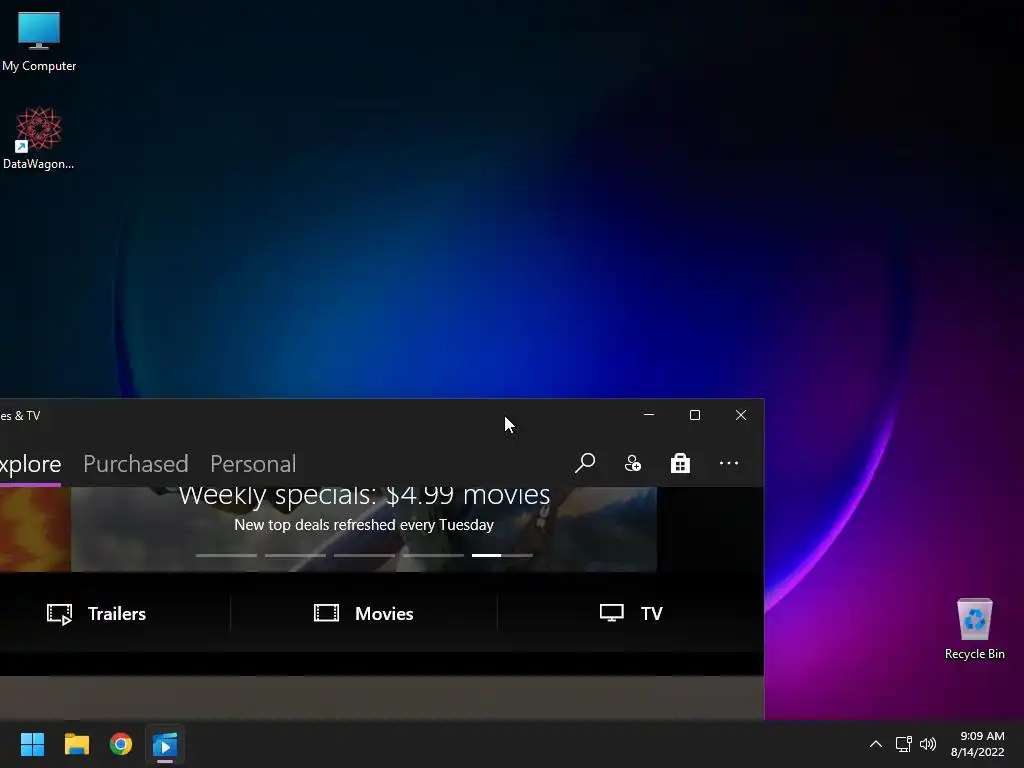Expand the hidden system tray icons chevron
This screenshot has width=1024, height=768.
[x=876, y=744]
